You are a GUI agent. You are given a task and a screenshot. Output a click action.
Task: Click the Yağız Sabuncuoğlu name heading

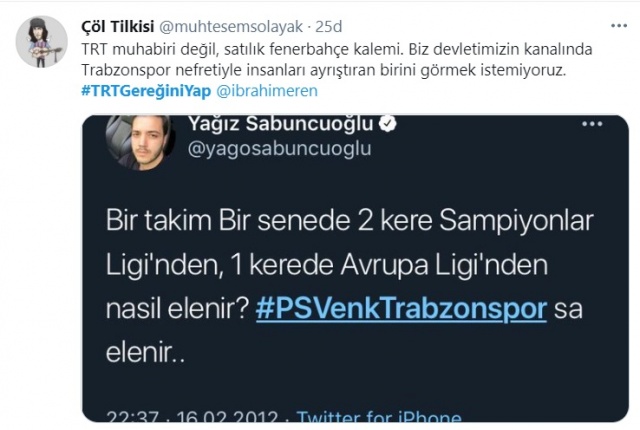pos(280,124)
